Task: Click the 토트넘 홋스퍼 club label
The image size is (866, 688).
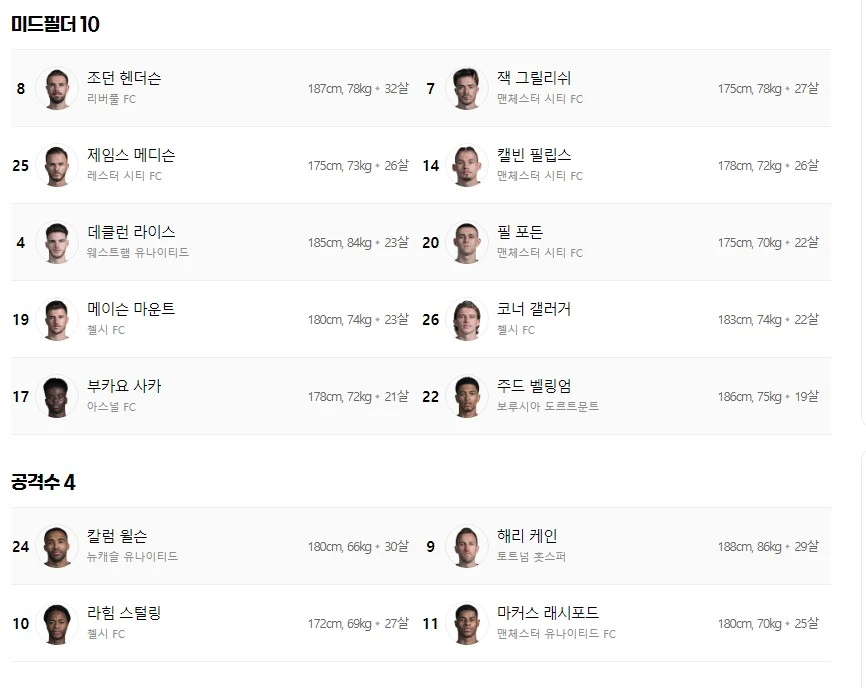Action: click(531, 557)
